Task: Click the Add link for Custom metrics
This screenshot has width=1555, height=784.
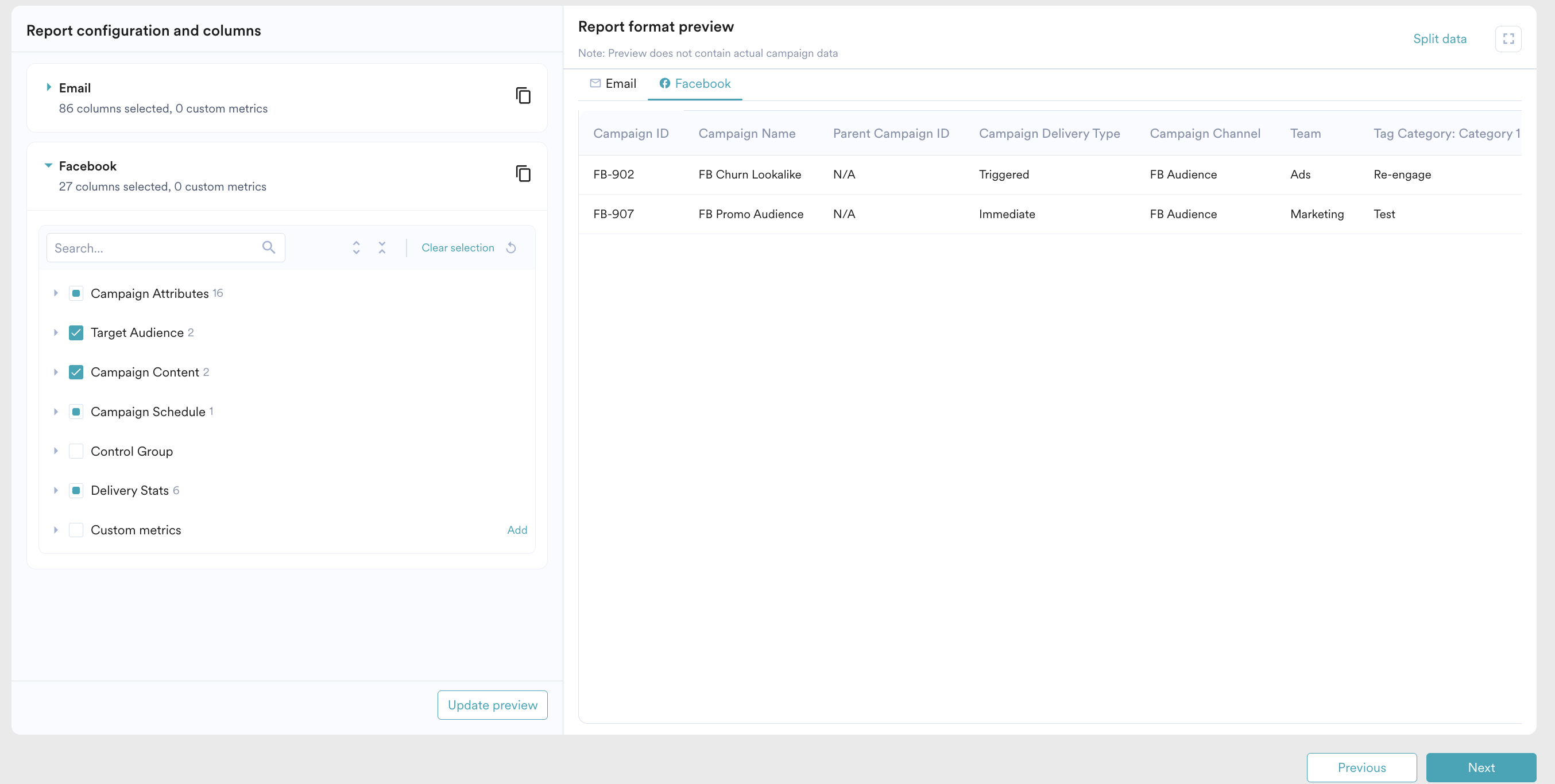Action: pyautogui.click(x=517, y=529)
